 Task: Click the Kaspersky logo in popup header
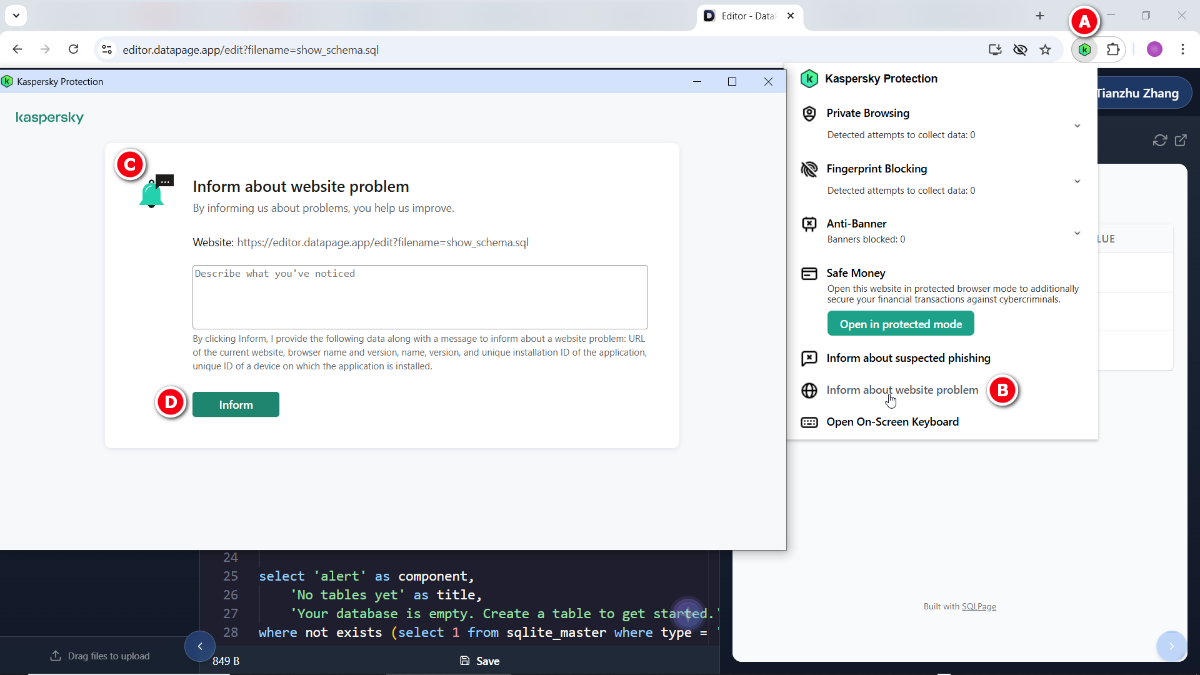[809, 78]
